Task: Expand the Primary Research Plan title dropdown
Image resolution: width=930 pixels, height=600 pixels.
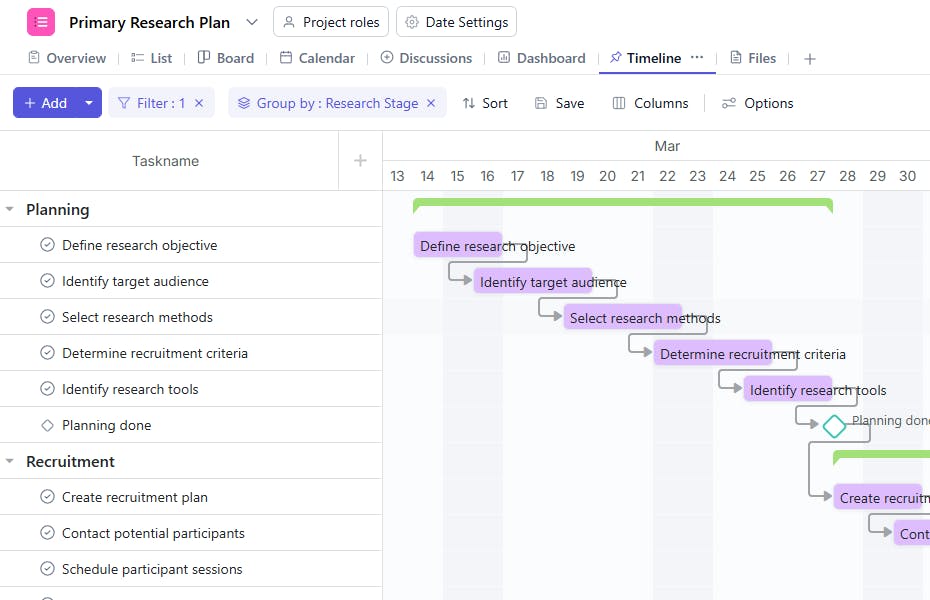Action: pos(251,22)
